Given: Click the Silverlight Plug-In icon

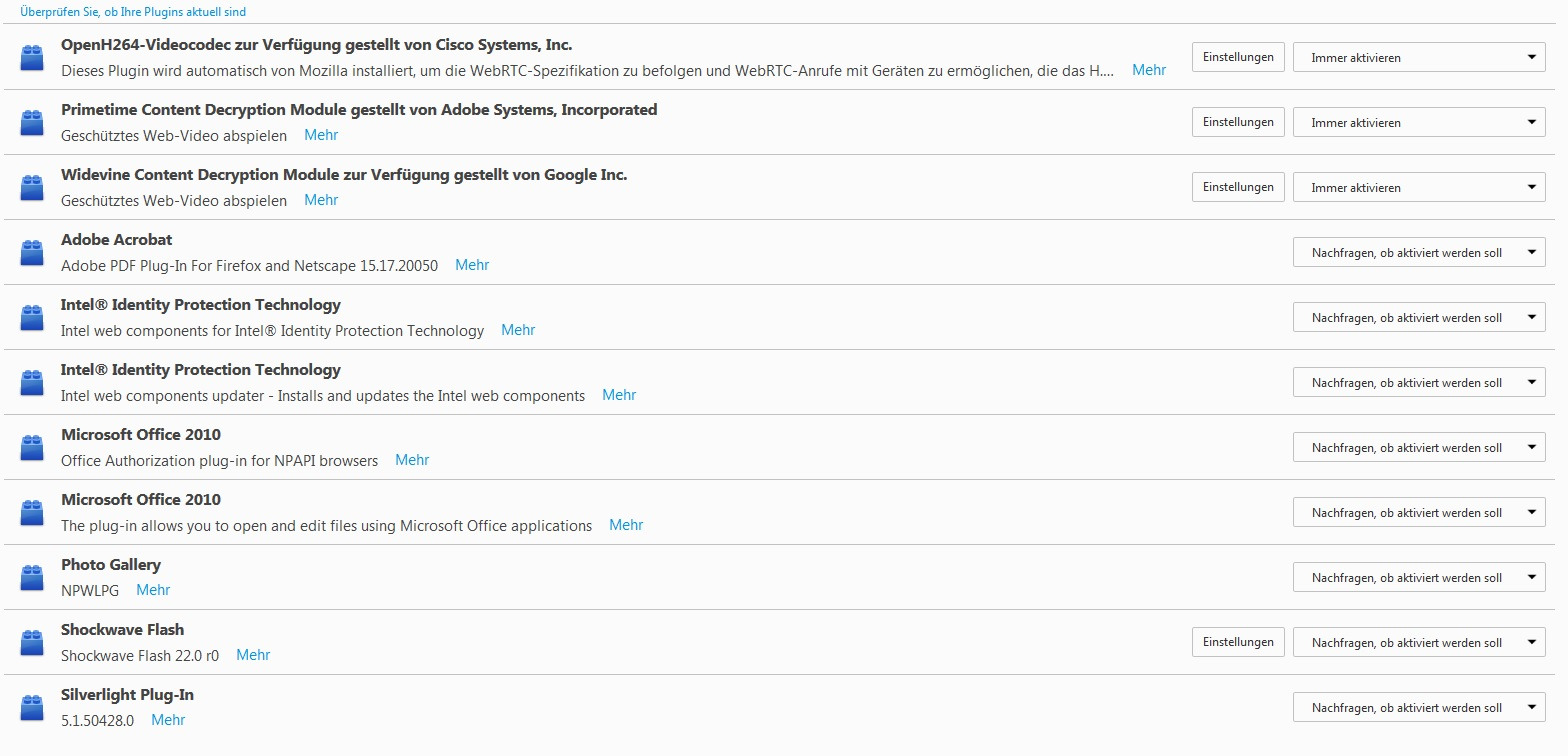Looking at the screenshot, I should tap(32, 708).
